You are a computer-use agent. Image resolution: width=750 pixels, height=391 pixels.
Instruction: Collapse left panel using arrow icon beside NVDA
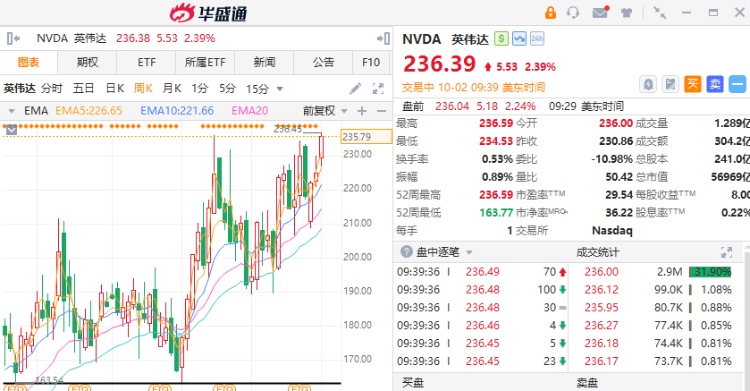click(13, 38)
